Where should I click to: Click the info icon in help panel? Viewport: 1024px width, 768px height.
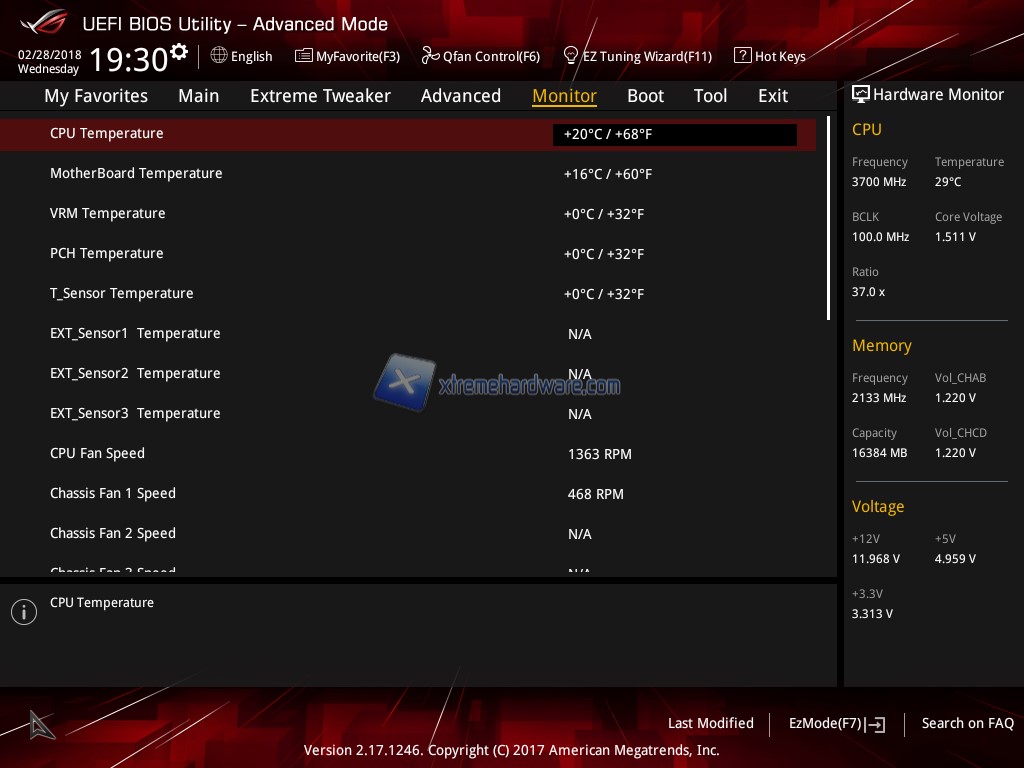coord(24,612)
